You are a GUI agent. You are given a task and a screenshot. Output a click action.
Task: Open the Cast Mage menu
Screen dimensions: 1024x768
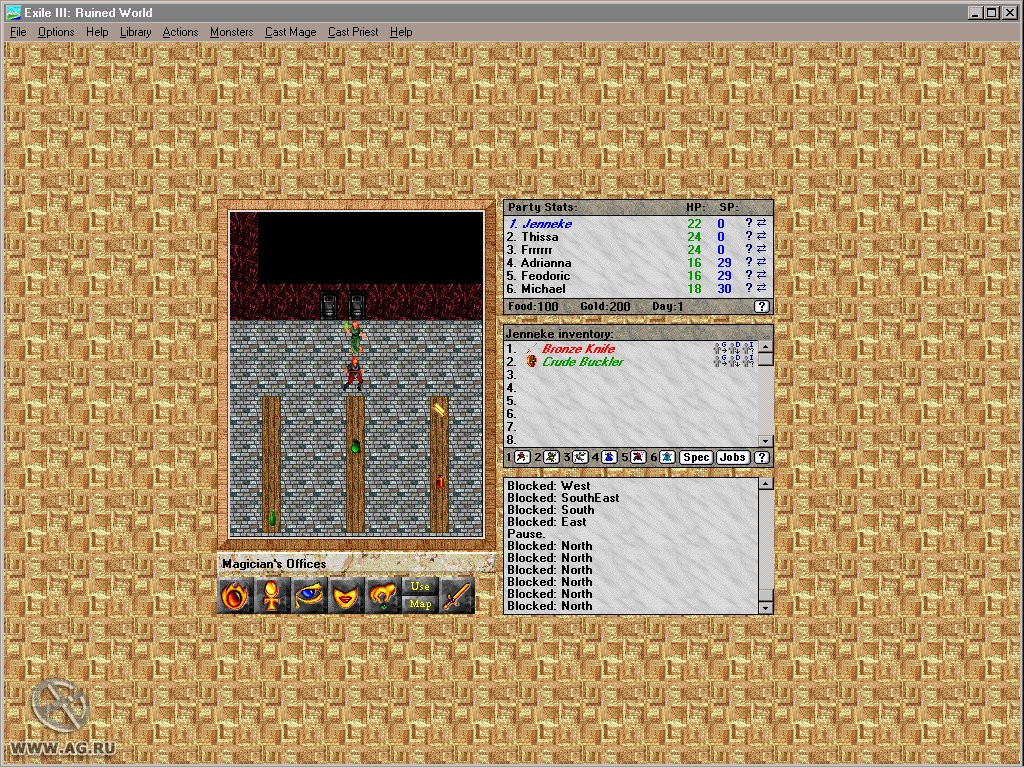point(291,32)
